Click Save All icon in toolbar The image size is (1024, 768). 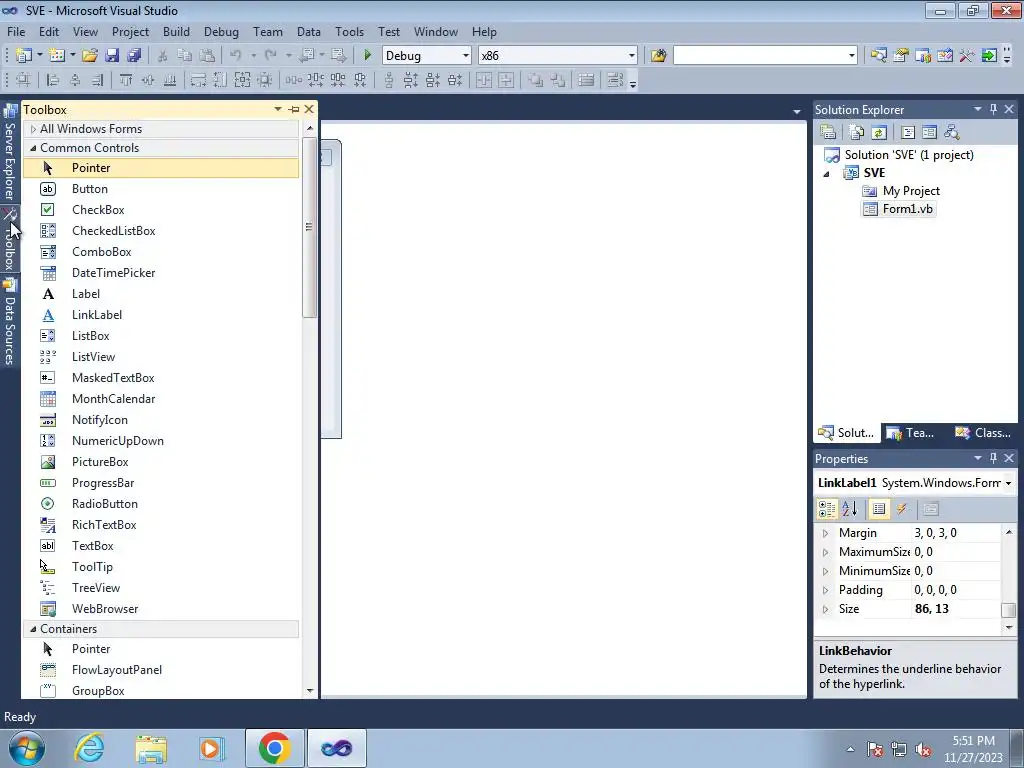point(134,56)
